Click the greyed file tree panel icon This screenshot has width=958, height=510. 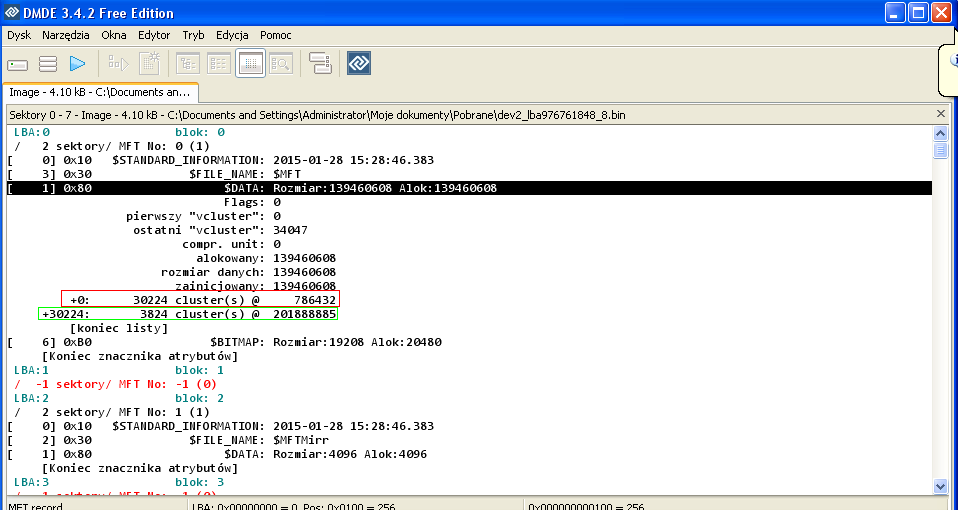point(188,64)
